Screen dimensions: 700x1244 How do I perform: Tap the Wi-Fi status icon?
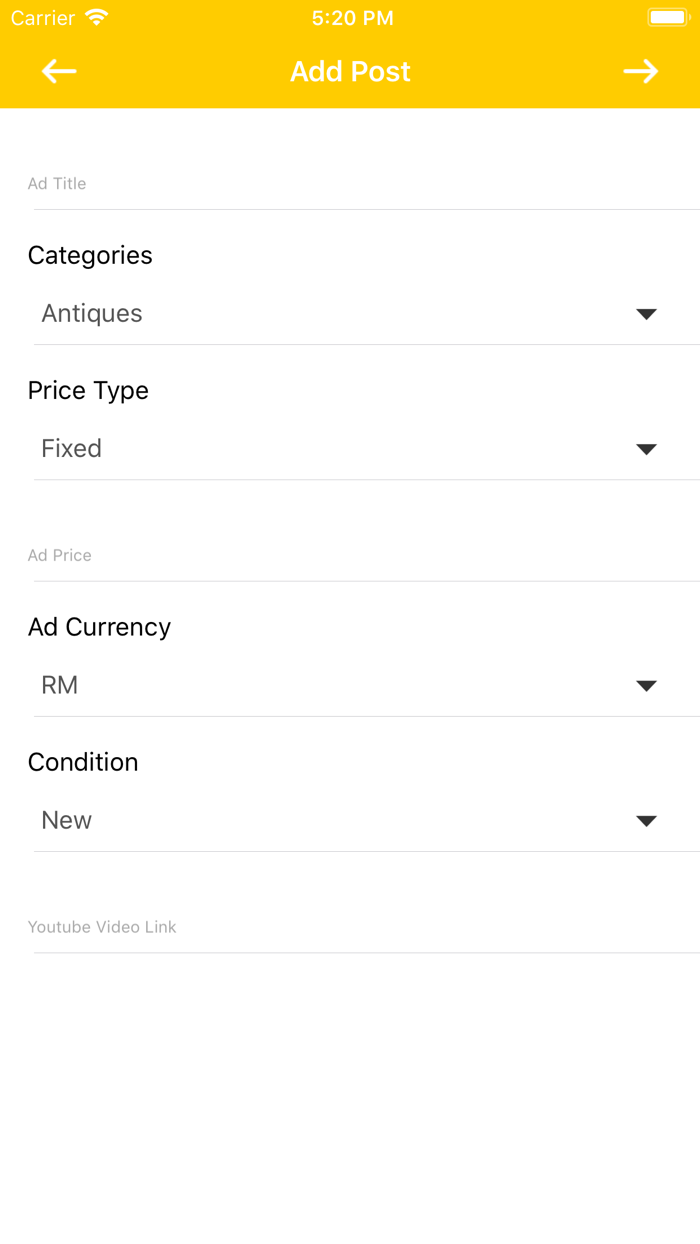(97, 18)
